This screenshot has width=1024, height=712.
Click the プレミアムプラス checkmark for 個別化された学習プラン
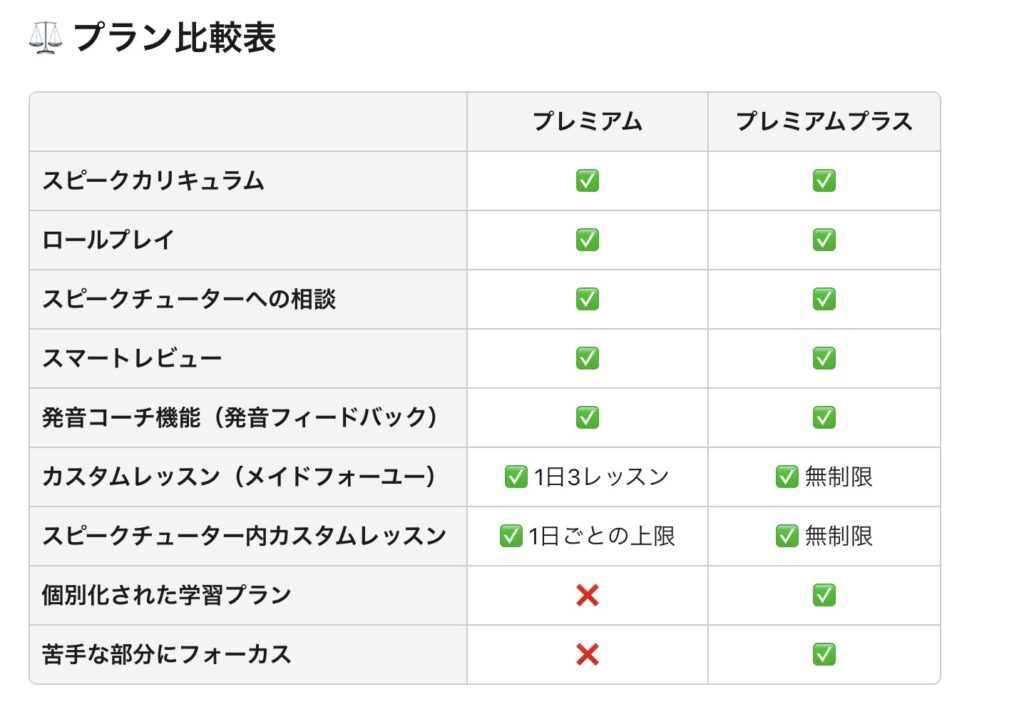click(824, 596)
